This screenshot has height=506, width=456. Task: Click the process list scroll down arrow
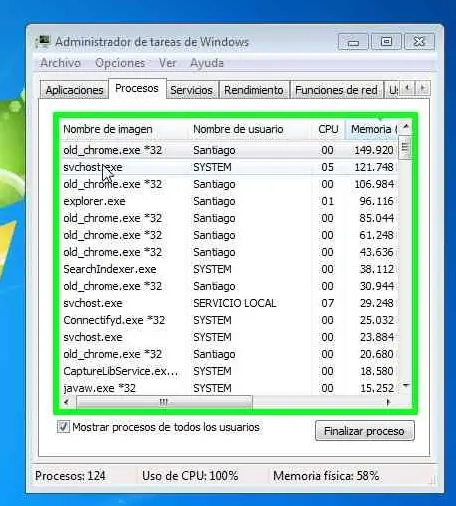click(x=406, y=386)
